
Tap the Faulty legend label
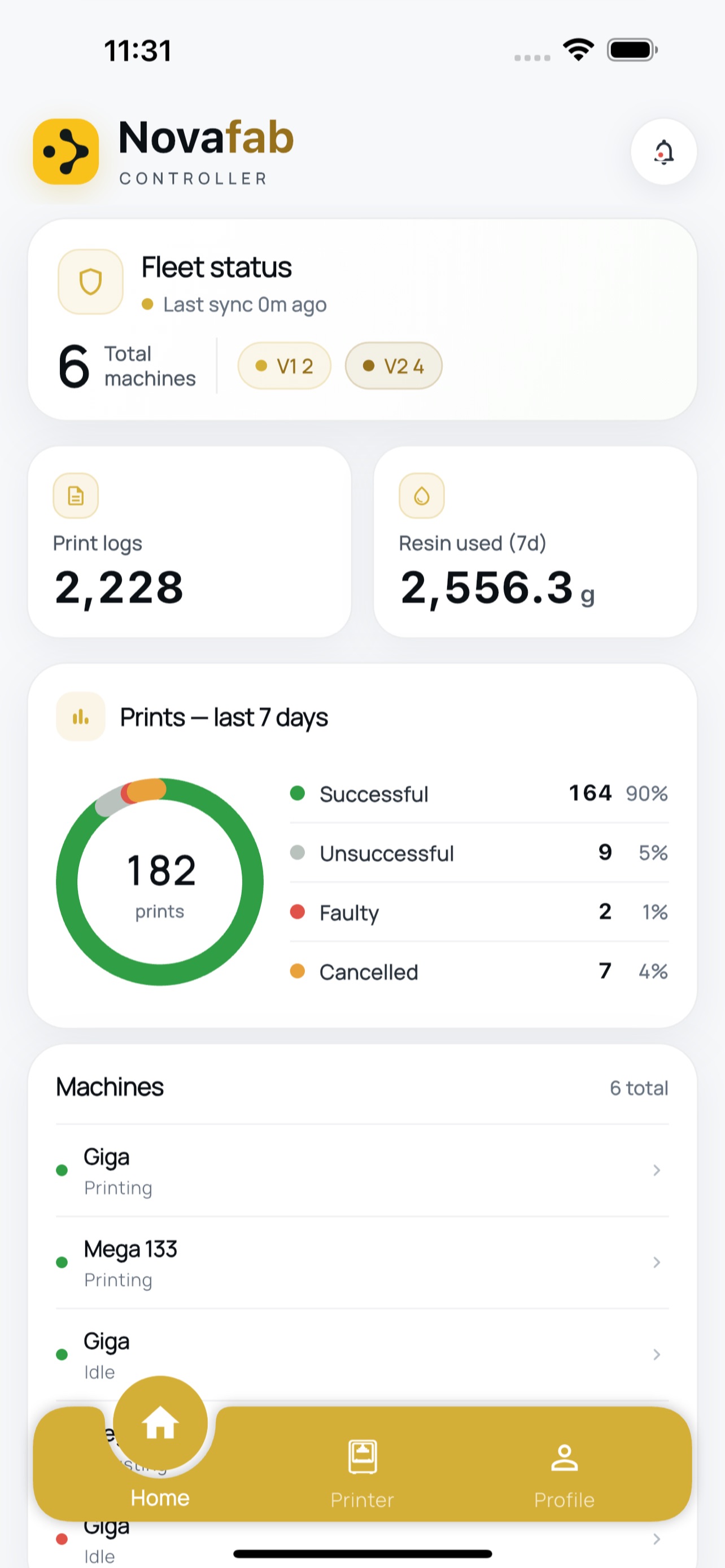(349, 913)
